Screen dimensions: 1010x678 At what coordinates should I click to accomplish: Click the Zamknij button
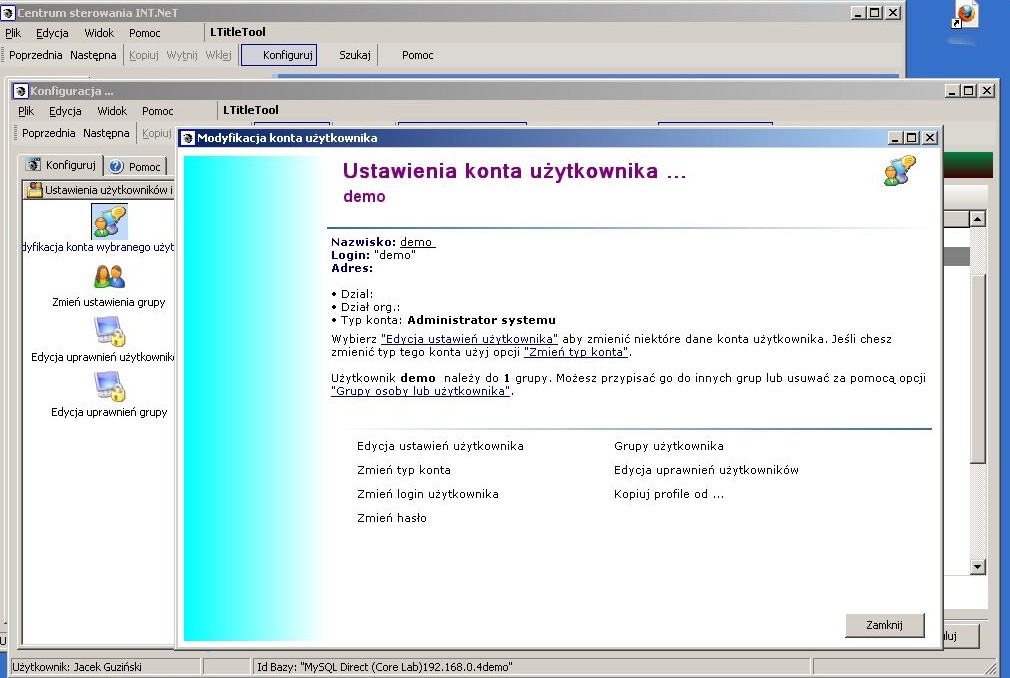884,625
